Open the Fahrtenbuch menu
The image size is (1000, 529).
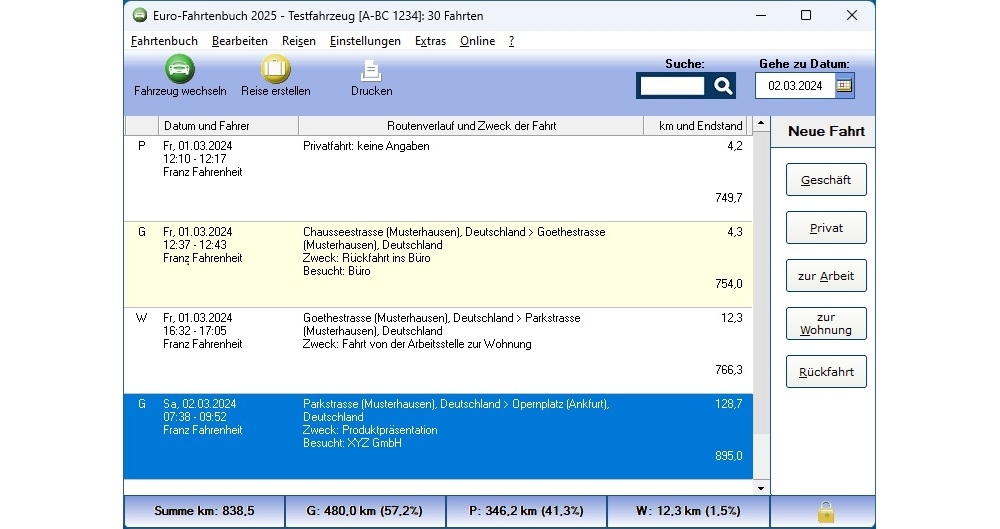[x=164, y=41]
